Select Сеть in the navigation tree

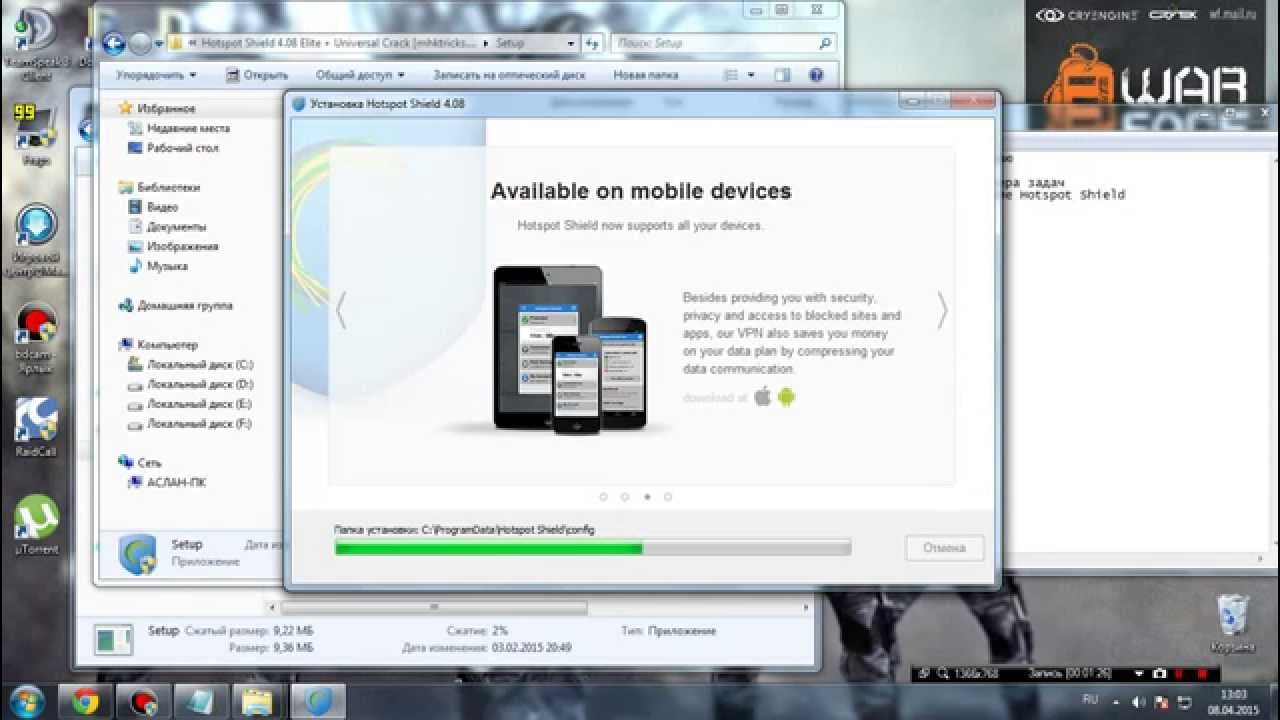(x=140, y=463)
